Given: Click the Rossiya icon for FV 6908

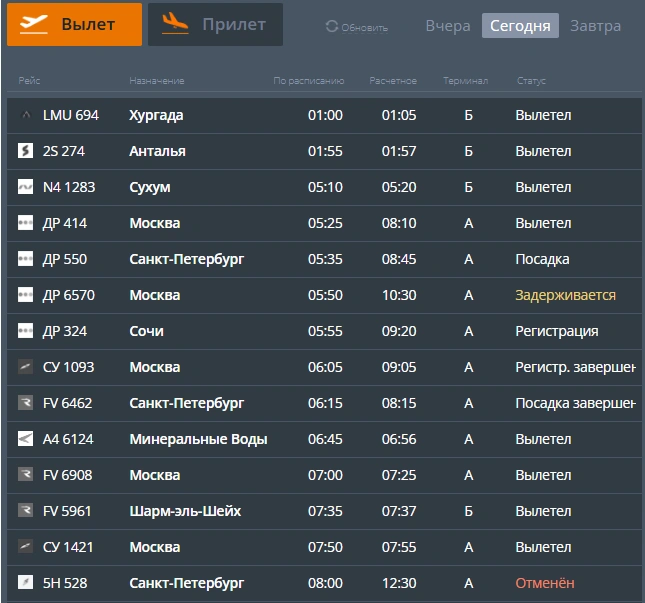Looking at the screenshot, I should (26, 475).
